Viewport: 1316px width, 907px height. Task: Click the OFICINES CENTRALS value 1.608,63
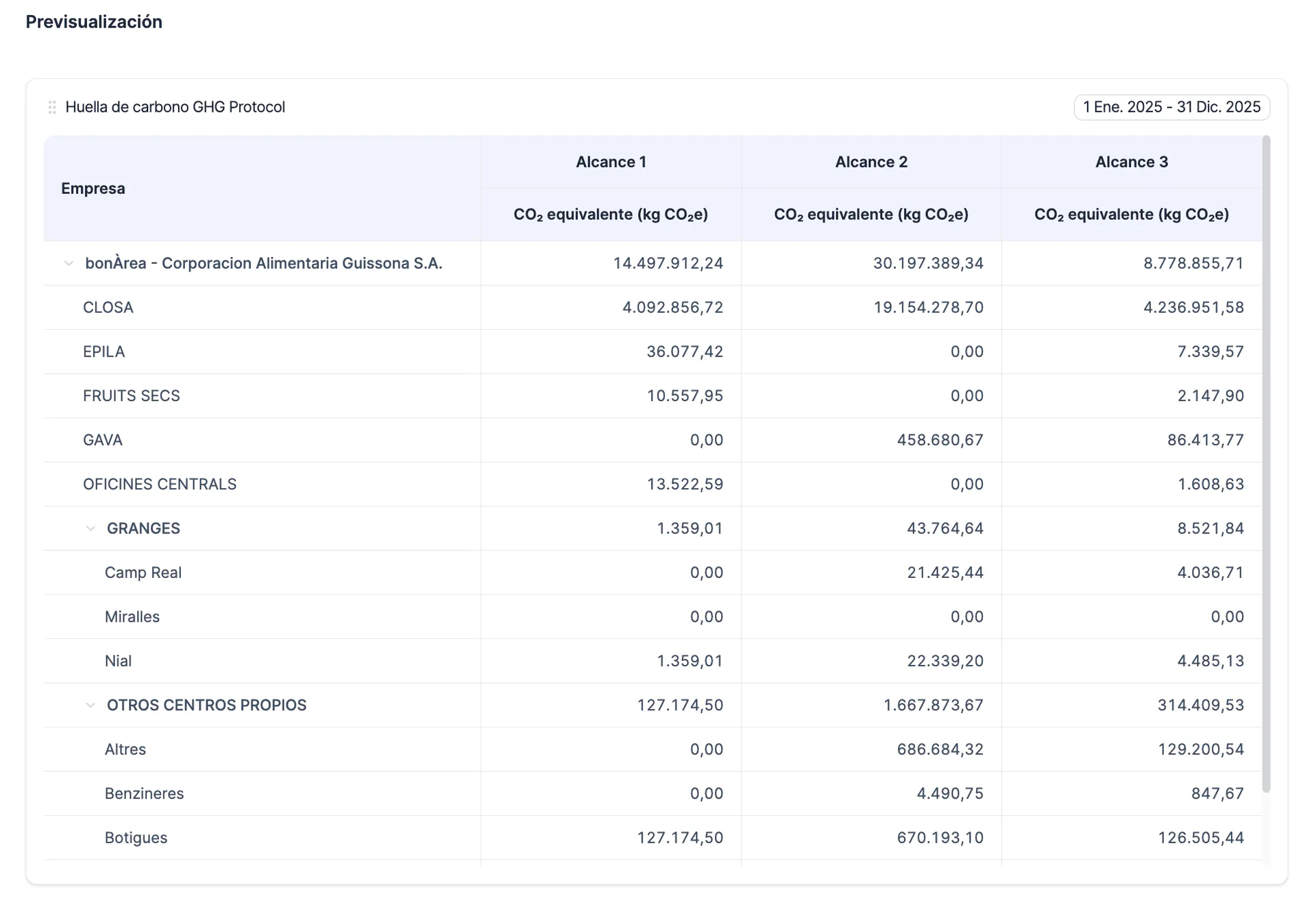pos(1211,484)
